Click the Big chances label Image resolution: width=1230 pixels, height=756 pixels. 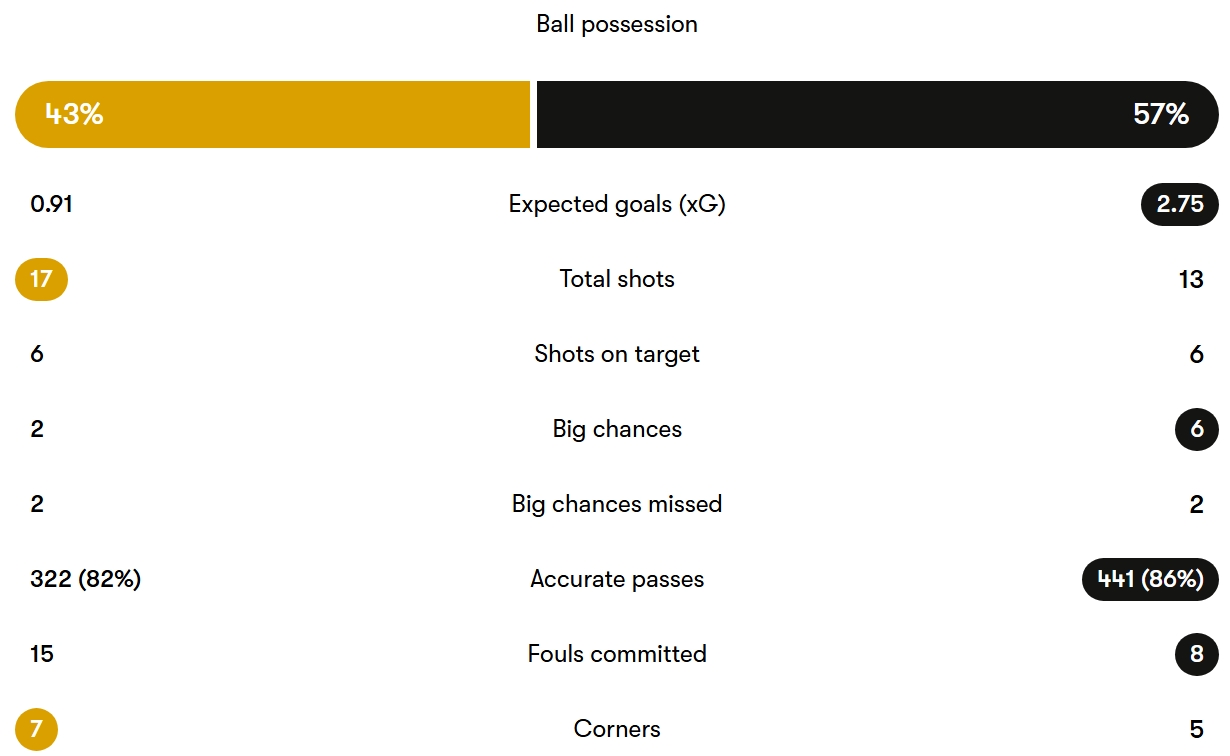tap(616, 429)
